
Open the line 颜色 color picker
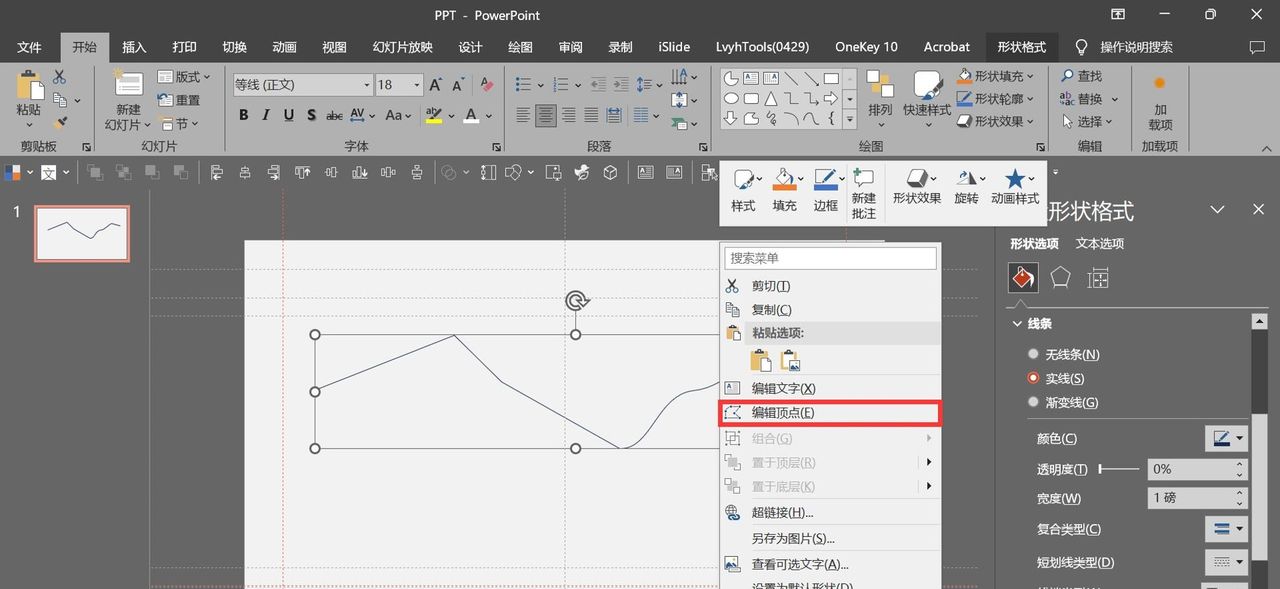(1226, 438)
